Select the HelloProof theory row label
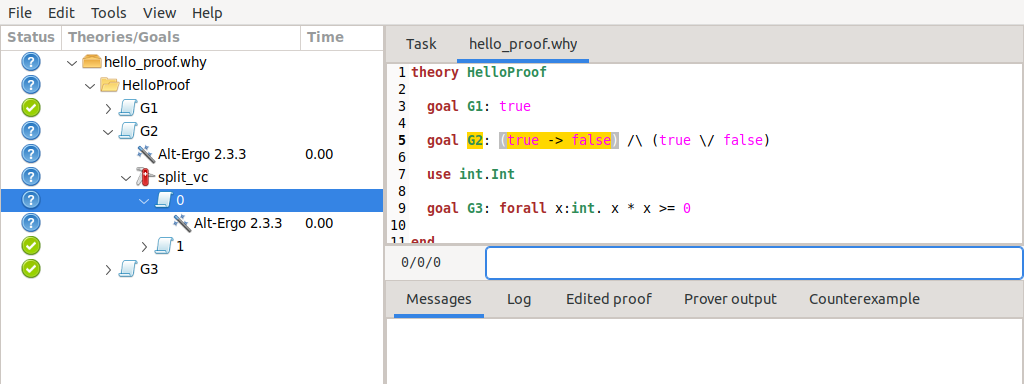The height and width of the screenshot is (384, 1024). [156, 86]
